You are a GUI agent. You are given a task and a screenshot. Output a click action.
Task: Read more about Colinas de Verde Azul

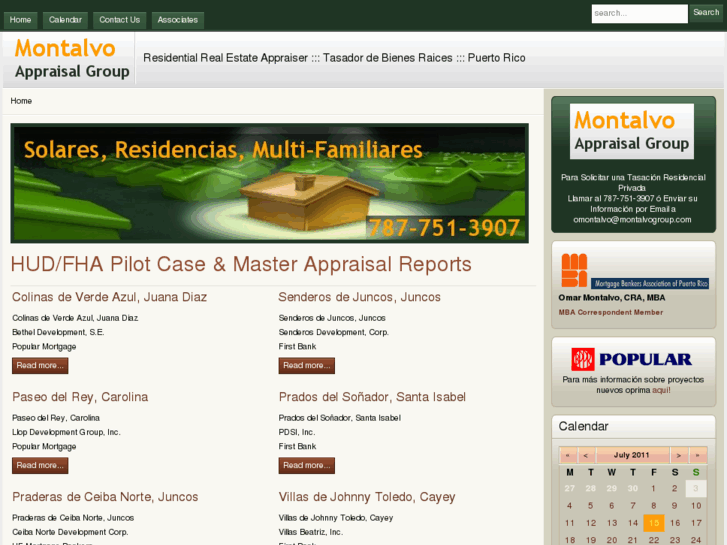tap(40, 365)
